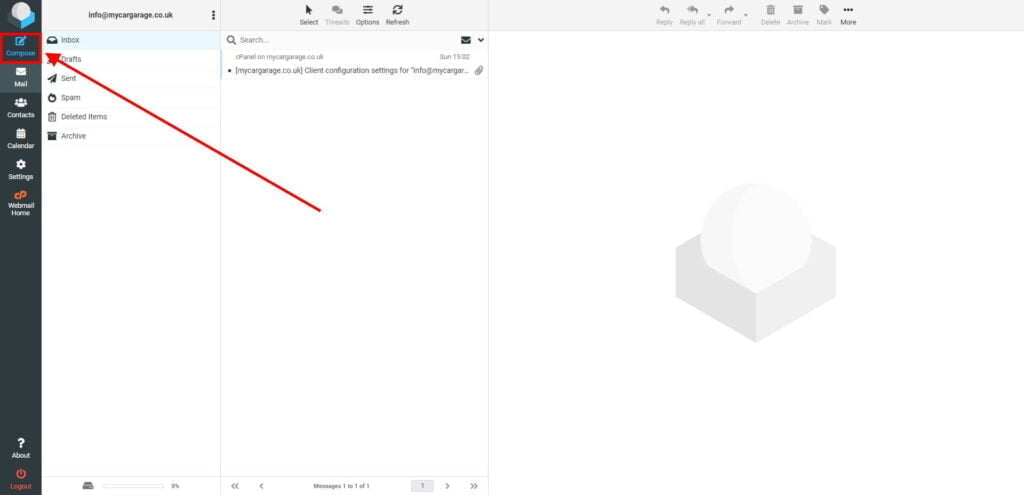Viewport: 1024px width, 495px height.
Task: Click the Delete trash button
Action: 771,14
